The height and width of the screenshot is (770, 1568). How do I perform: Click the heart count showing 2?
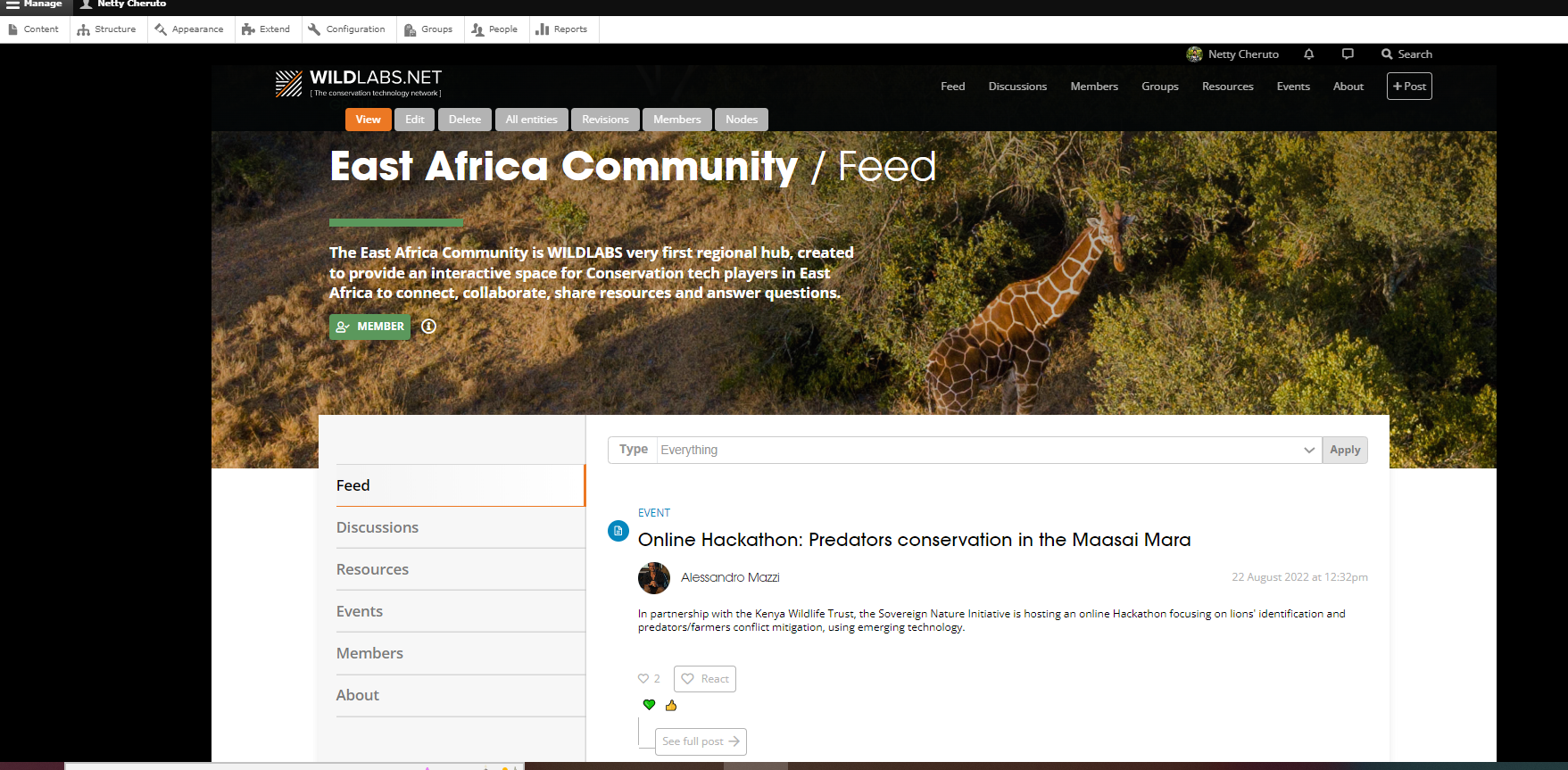coord(649,679)
